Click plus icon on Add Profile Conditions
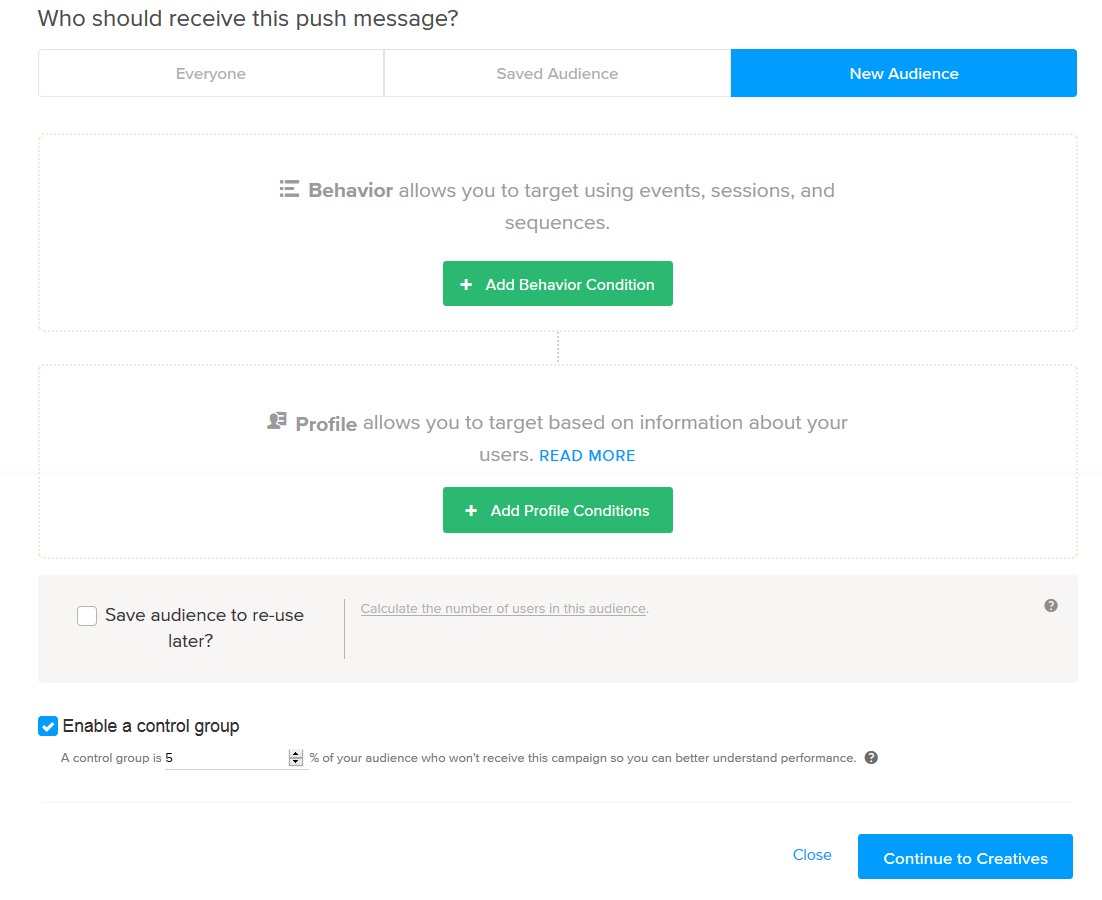Viewport: 1102px width, 900px height. click(x=471, y=511)
